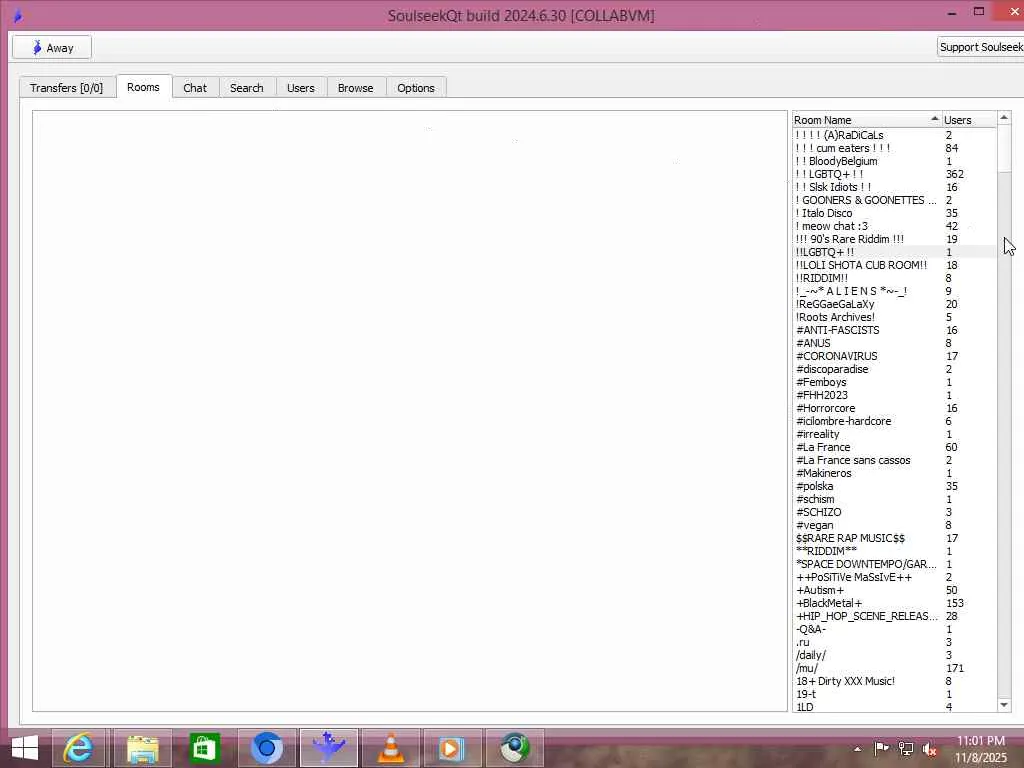Image resolution: width=1024 pixels, height=768 pixels.
Task: Select the '#La France sans cassos' room
Action: pyautogui.click(x=894, y=460)
